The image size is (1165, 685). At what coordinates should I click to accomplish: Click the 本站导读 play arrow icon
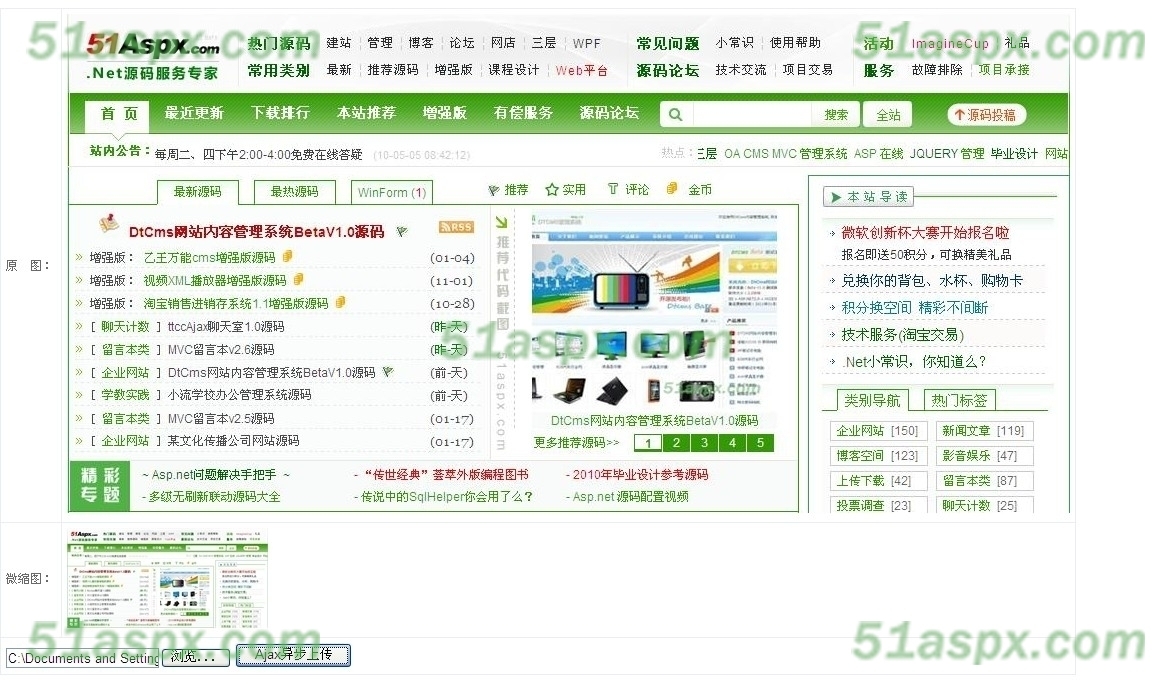(x=836, y=197)
